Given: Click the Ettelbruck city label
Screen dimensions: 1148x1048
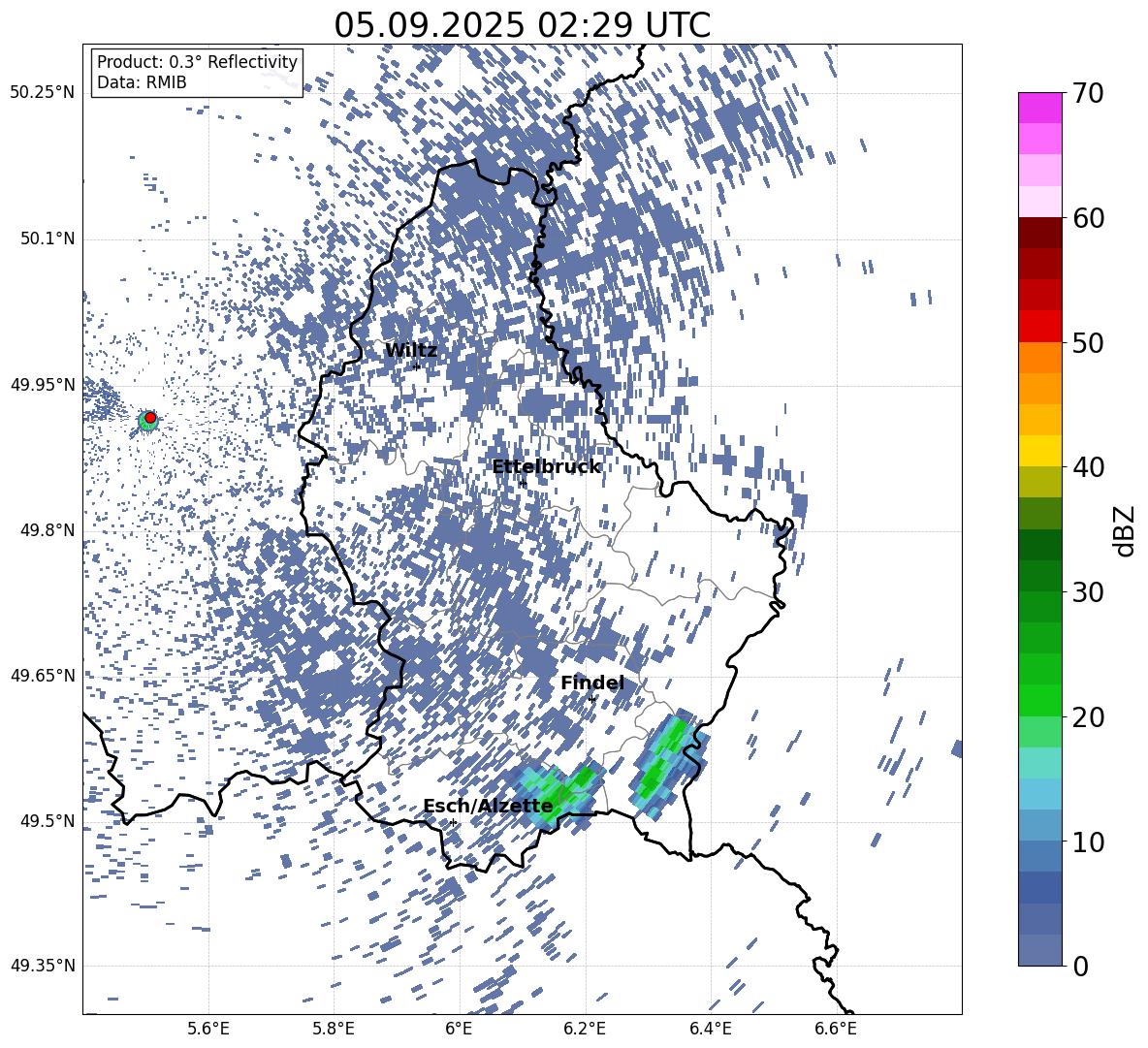Looking at the screenshot, I should 546,467.
